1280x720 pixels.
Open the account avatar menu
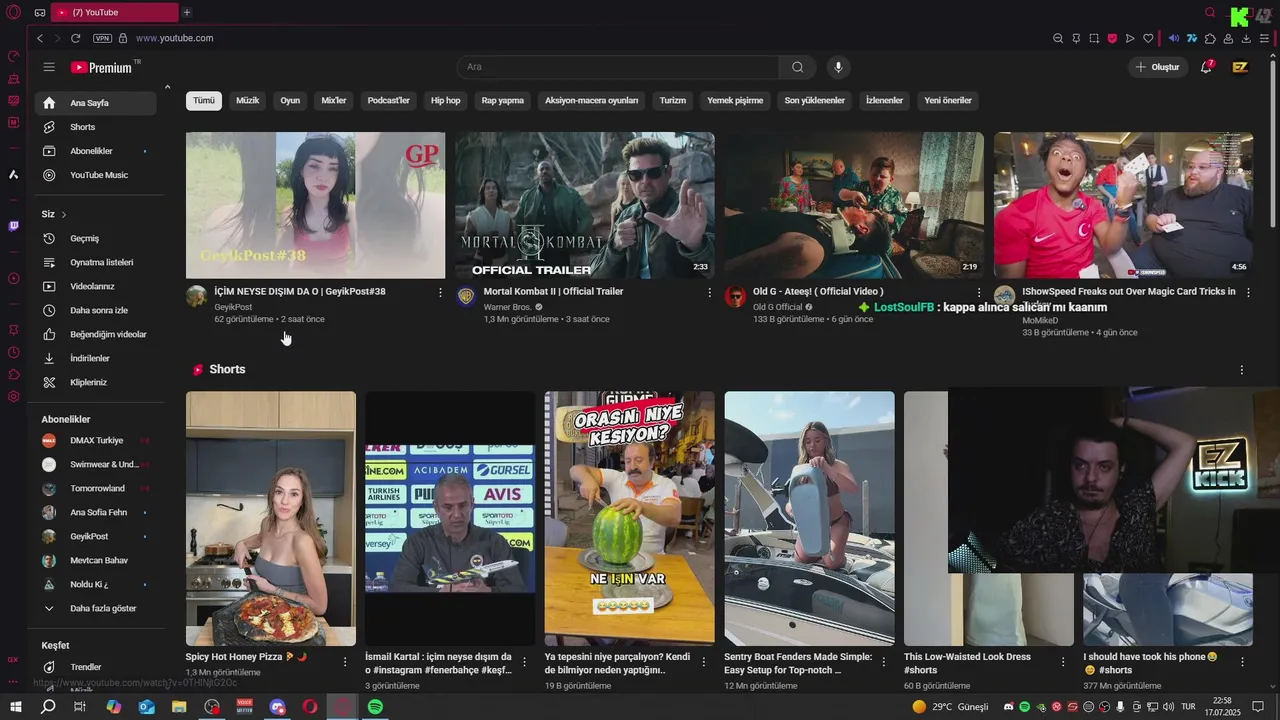(x=1240, y=67)
